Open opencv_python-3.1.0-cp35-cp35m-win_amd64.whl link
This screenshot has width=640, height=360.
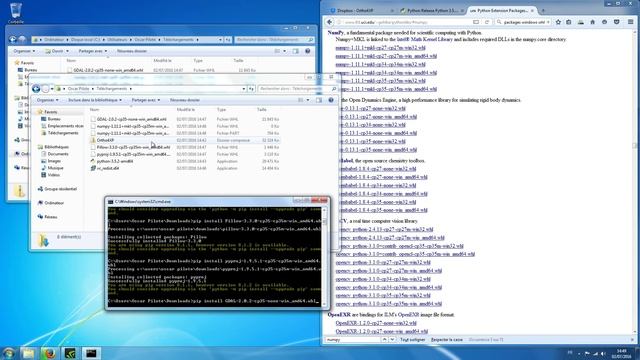[389, 304]
